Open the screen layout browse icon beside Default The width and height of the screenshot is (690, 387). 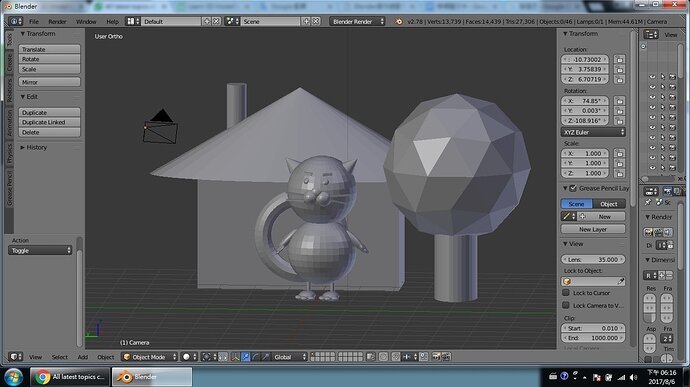[x=133, y=22]
